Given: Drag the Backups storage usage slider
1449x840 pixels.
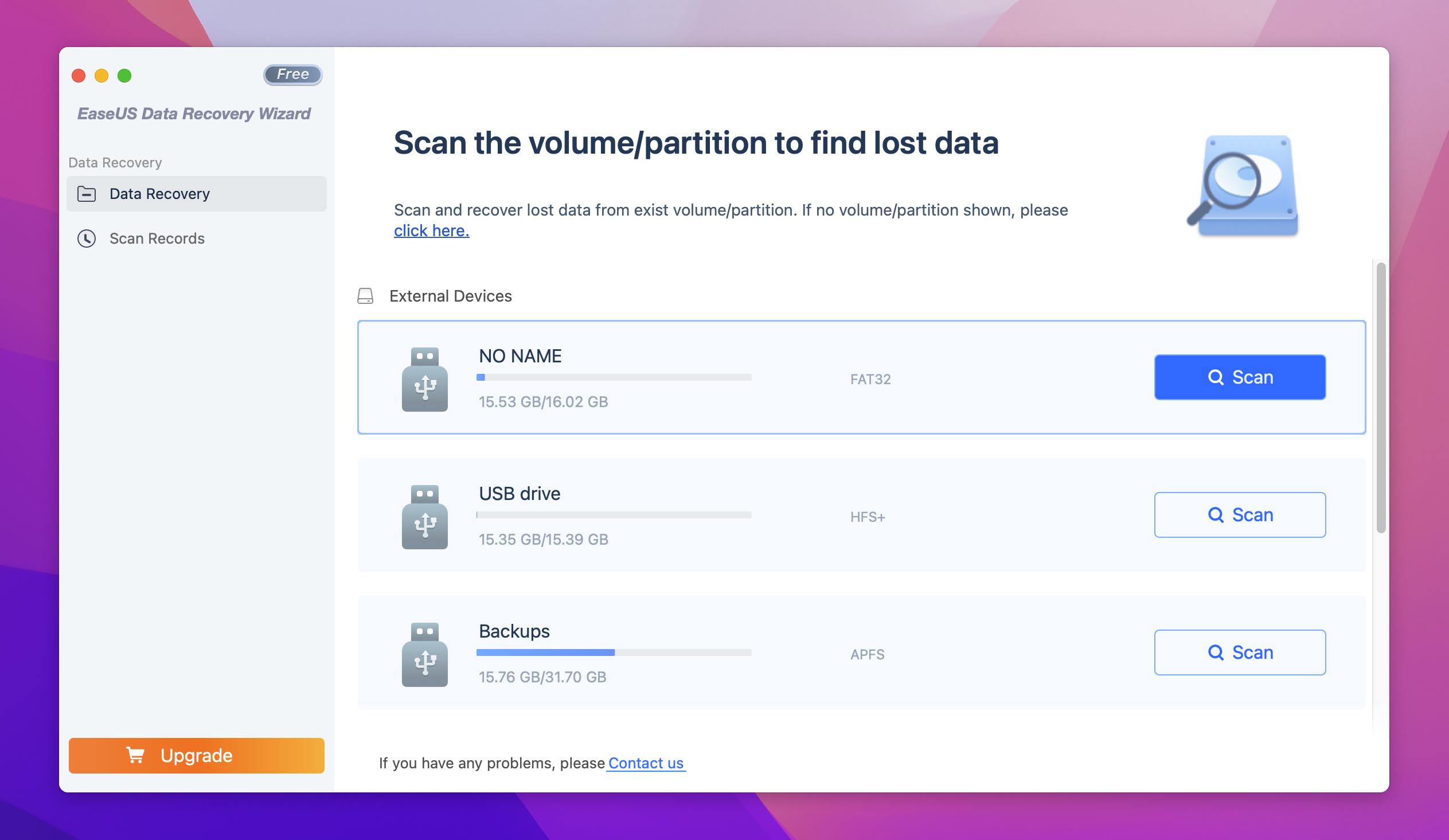Looking at the screenshot, I should click(x=614, y=653).
